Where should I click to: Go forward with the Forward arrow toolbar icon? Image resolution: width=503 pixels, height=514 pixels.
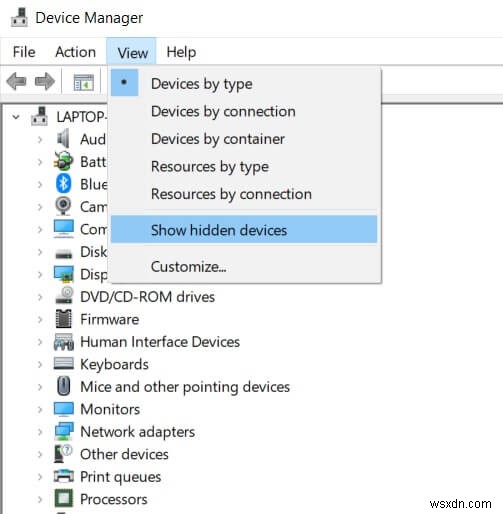(45, 81)
